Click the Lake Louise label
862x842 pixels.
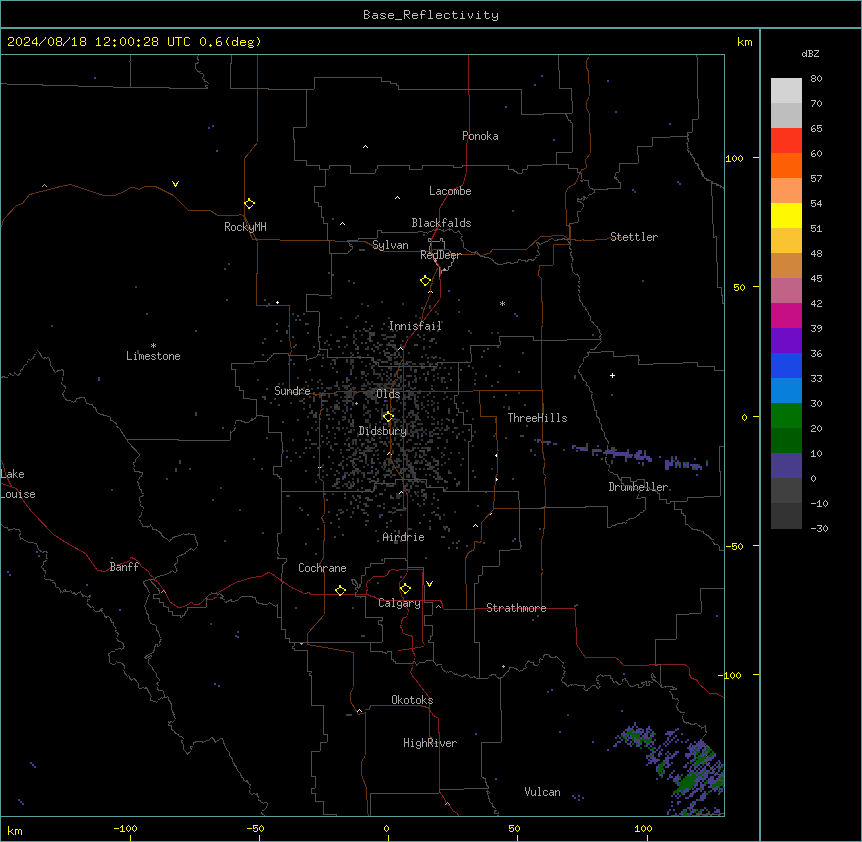point(18,484)
